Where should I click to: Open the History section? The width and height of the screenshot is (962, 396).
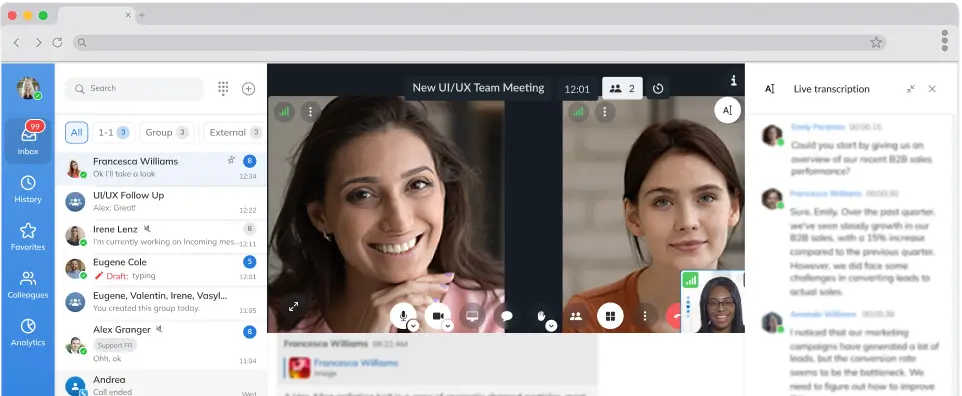coord(28,189)
